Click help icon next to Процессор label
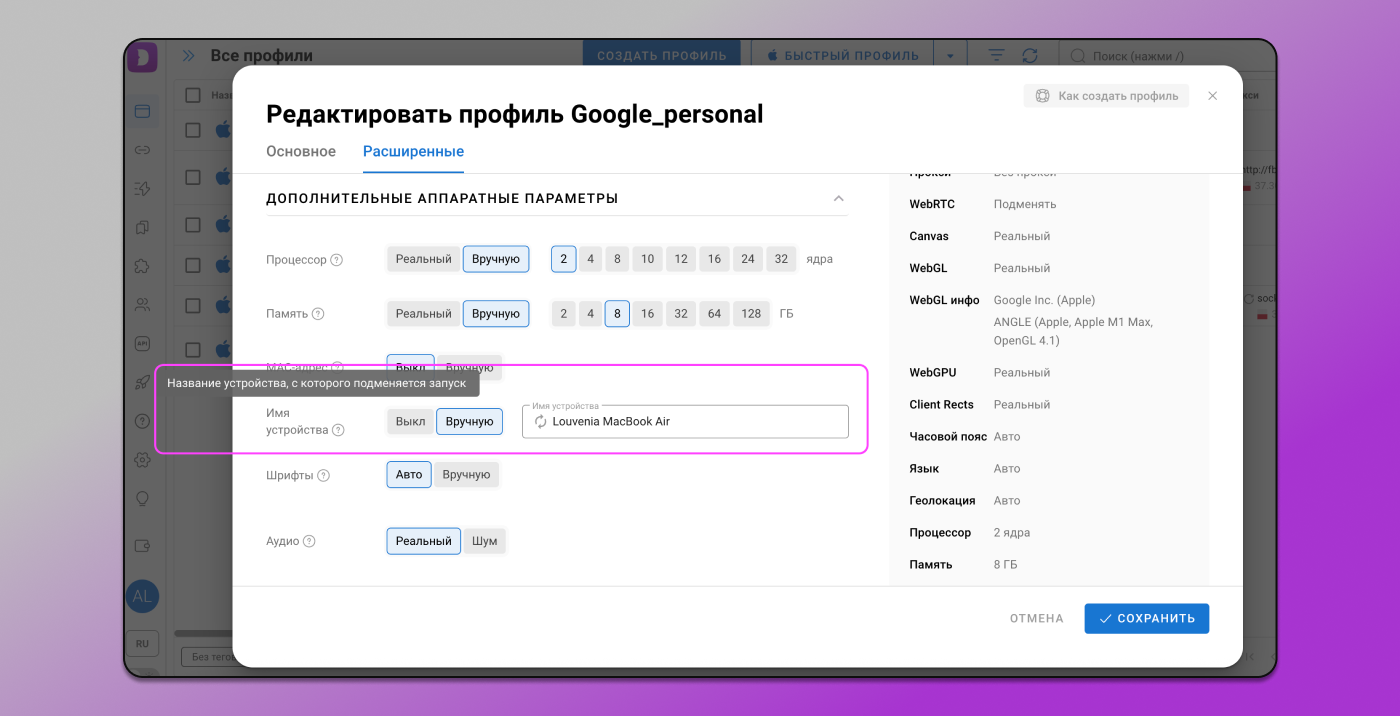Viewport: 1400px width, 716px height. pyautogui.click(x=337, y=260)
